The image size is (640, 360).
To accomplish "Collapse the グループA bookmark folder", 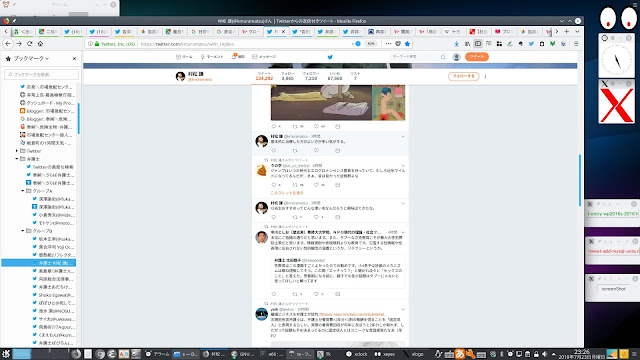I will [x=23, y=191].
